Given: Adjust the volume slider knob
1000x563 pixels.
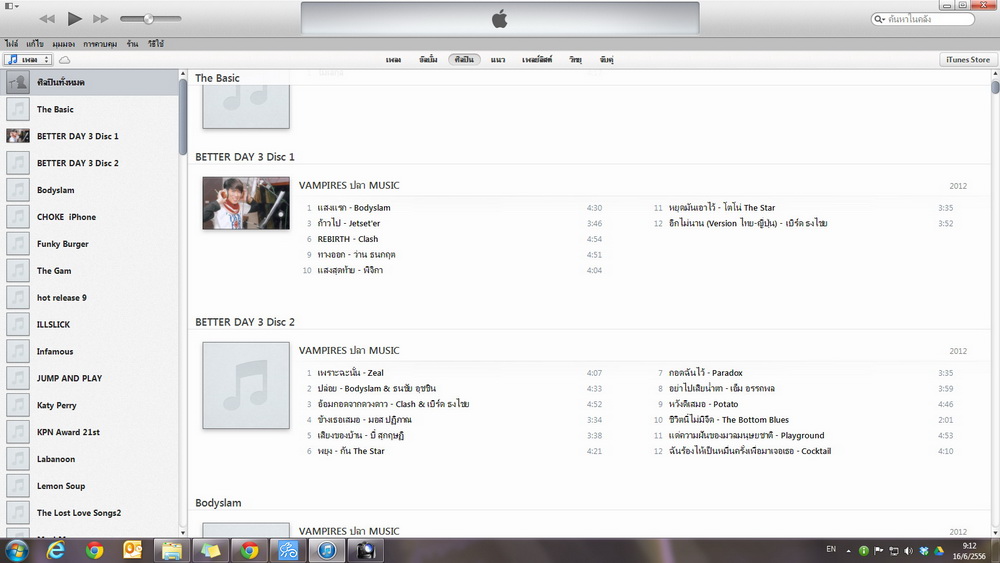Looking at the screenshot, I should coord(148,18).
